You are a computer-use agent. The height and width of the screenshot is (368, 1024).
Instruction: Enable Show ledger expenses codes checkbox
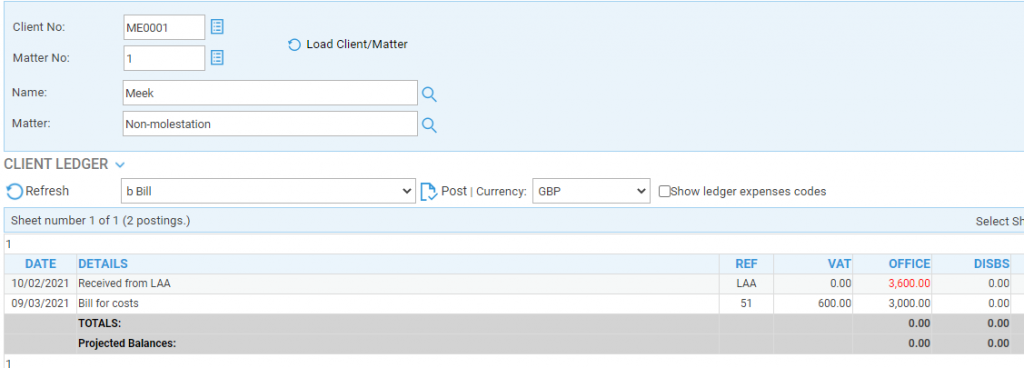(664, 192)
